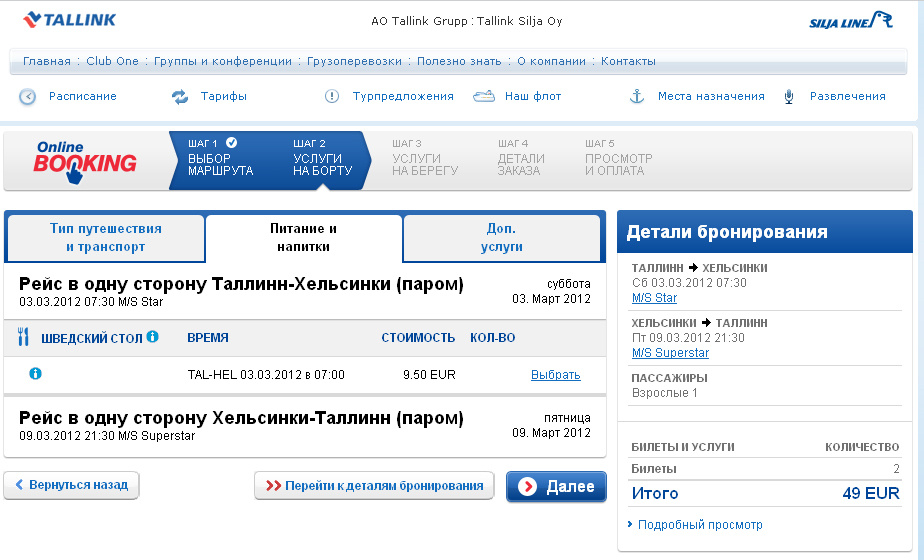Viewport: 924px width, 560px height.
Task: Click the exclamation icon beside Турпредложения
Action: click(332, 96)
